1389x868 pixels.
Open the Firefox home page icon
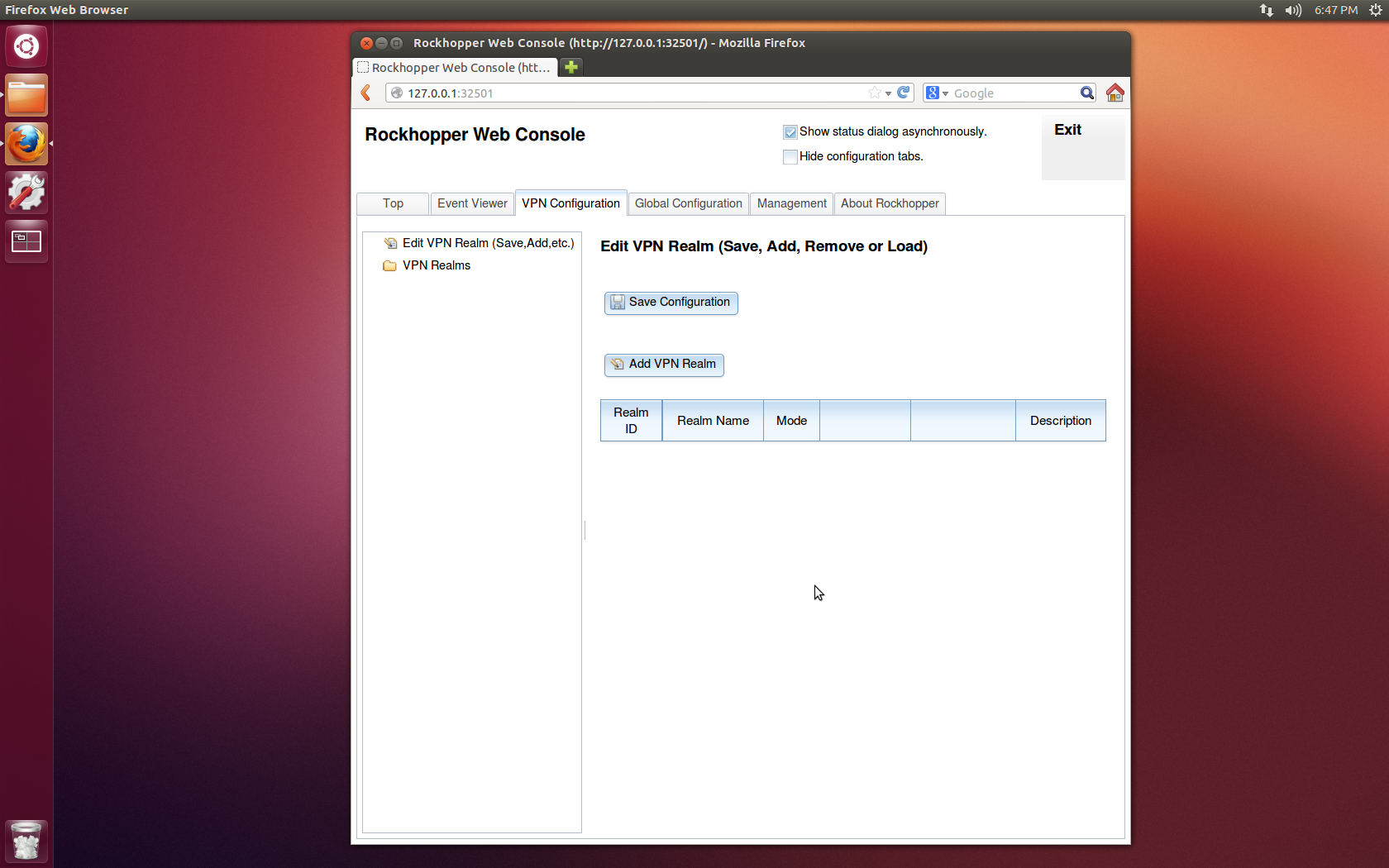[x=1115, y=93]
